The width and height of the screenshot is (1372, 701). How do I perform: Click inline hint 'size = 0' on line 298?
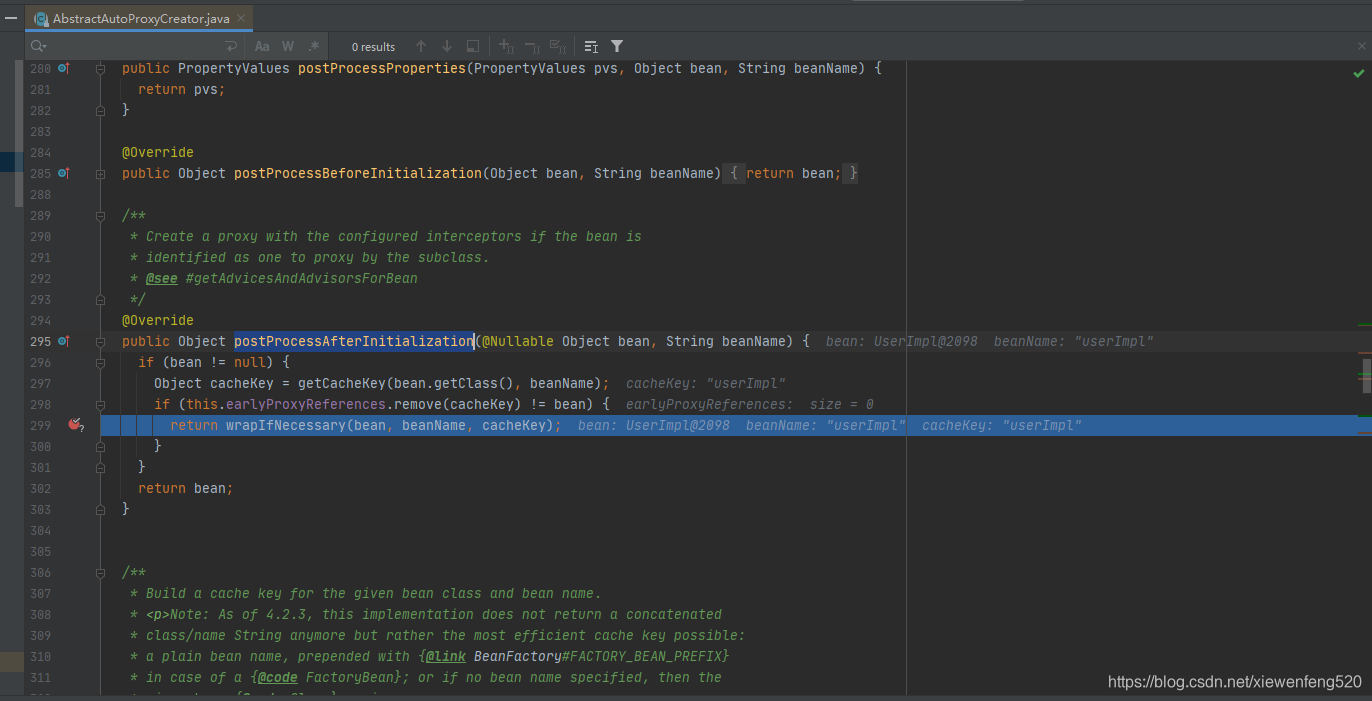(x=842, y=404)
